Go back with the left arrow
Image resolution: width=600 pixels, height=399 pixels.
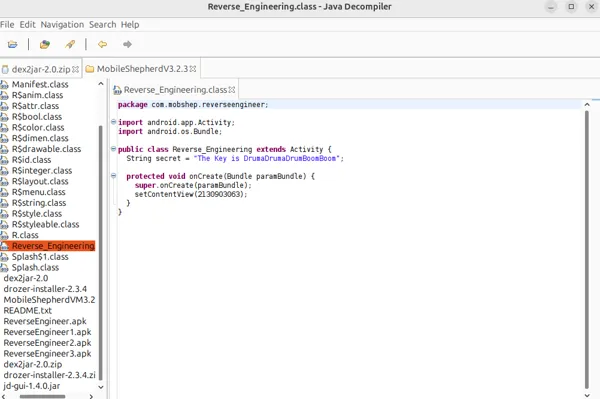[102, 44]
